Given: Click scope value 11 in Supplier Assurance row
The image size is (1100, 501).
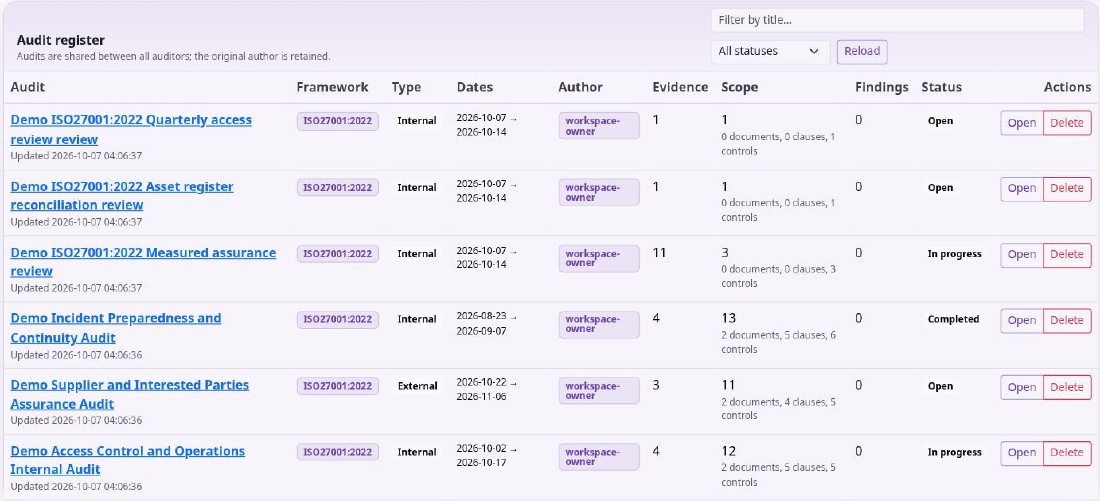Looking at the screenshot, I should [728, 385].
